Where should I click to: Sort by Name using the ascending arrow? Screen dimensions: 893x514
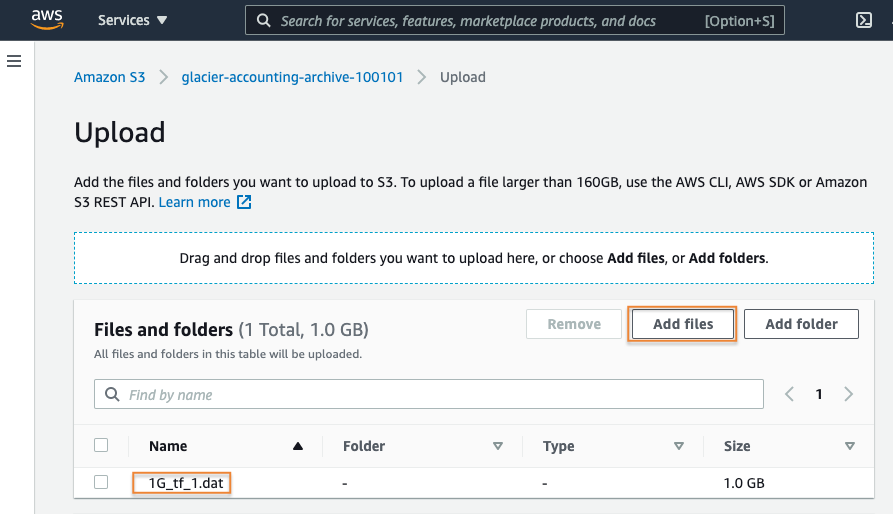click(x=297, y=446)
